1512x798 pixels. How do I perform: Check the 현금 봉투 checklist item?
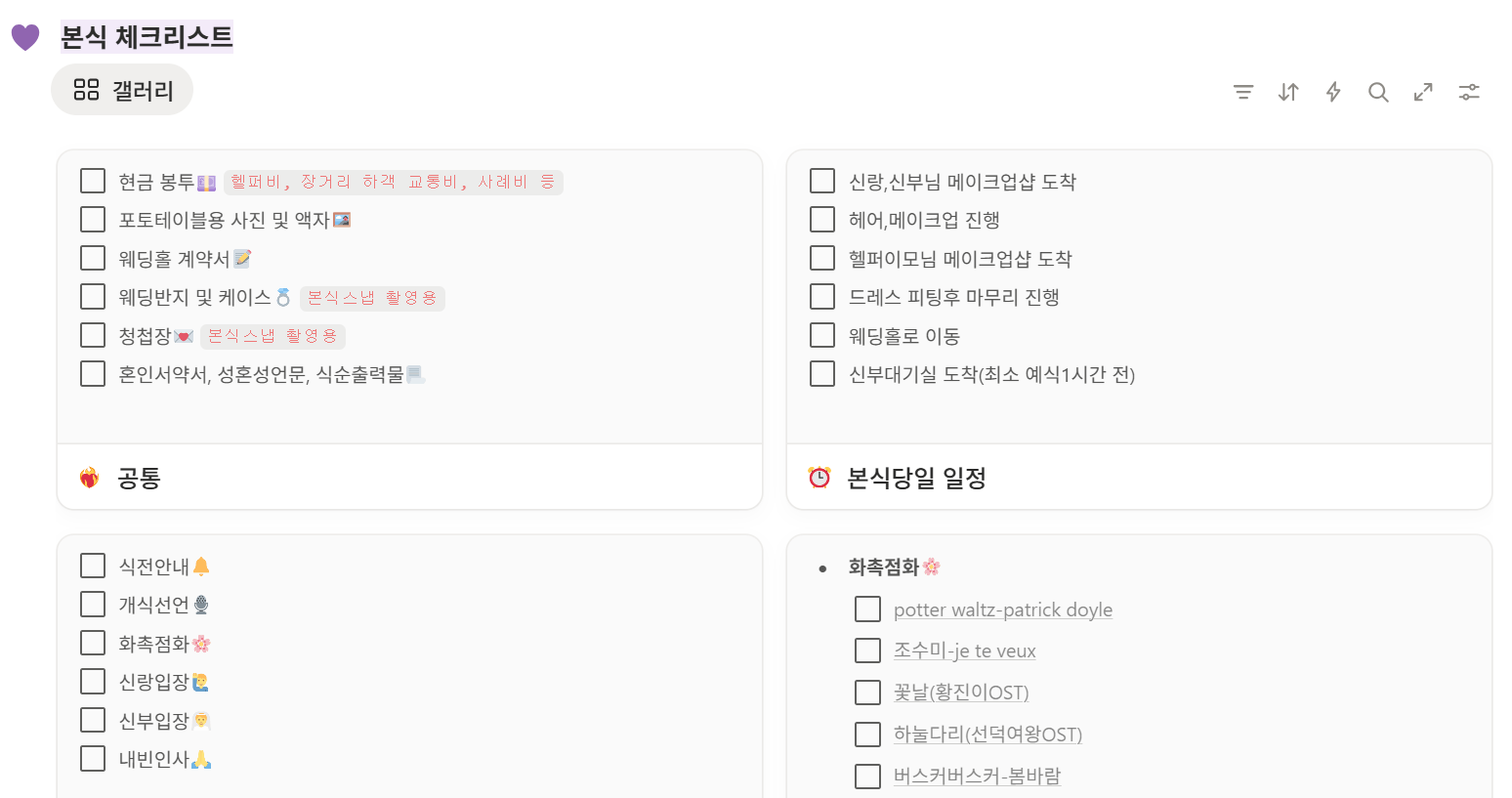click(92, 180)
